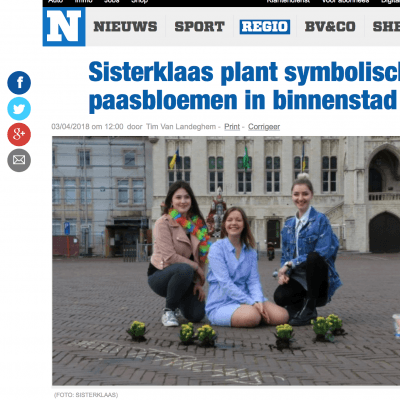The image size is (400, 400).
Task: Open the Sisterklaas article headline
Action: pyautogui.click(x=244, y=86)
